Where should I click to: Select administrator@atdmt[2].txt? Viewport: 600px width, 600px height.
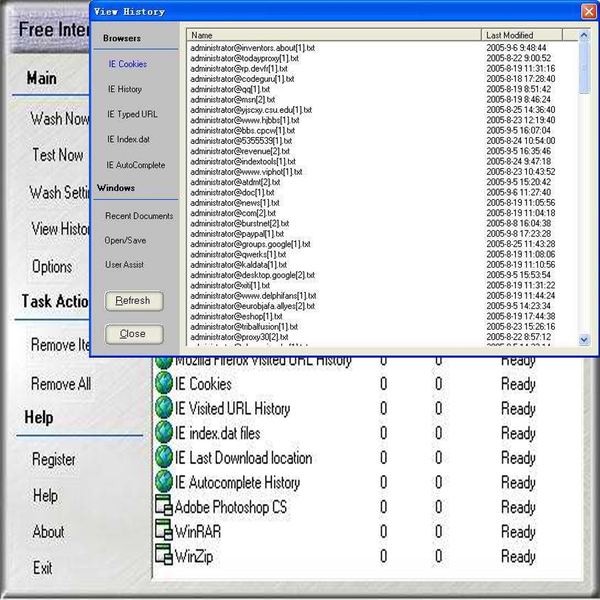coord(235,182)
